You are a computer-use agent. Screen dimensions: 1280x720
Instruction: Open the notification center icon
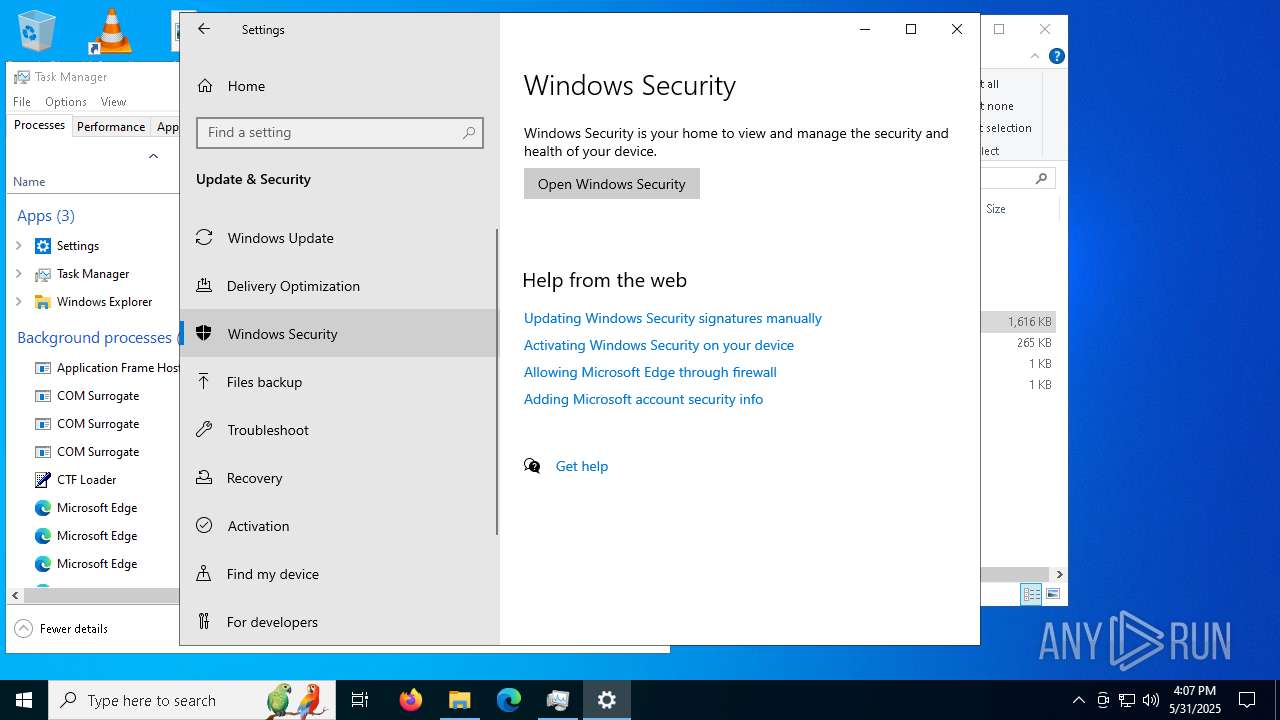(1247, 700)
